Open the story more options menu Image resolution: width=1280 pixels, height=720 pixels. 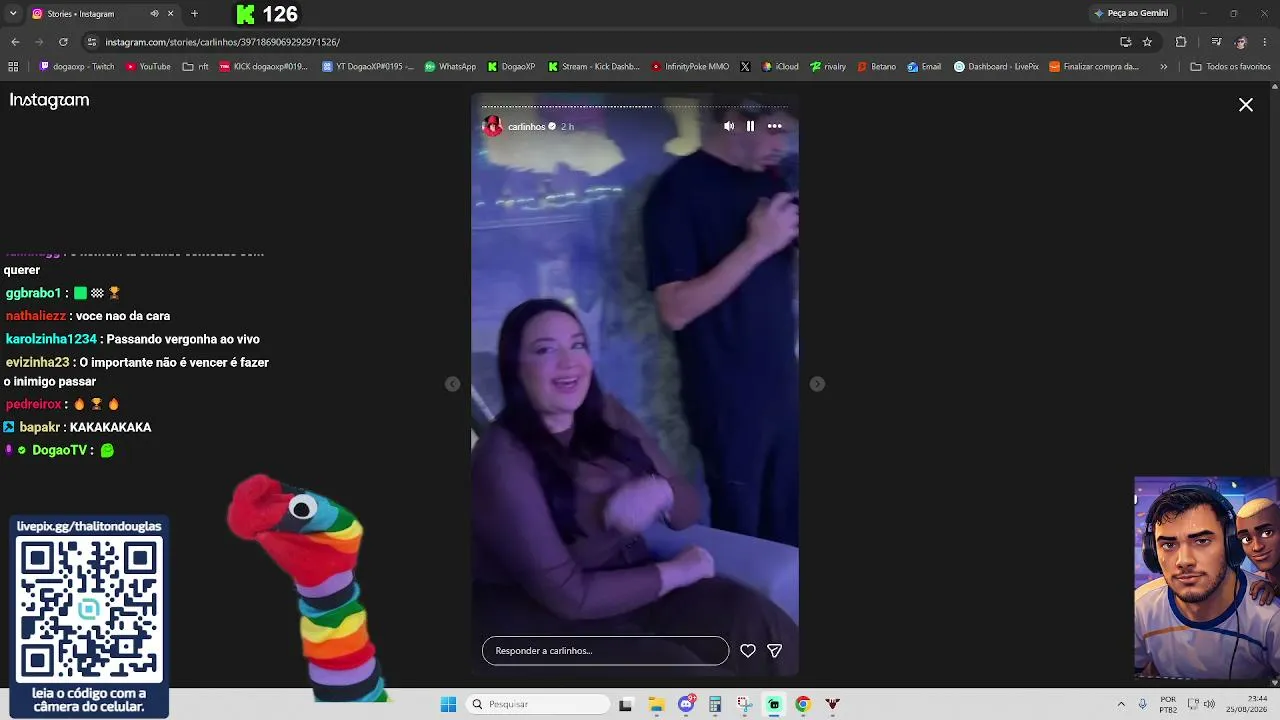[775, 126]
